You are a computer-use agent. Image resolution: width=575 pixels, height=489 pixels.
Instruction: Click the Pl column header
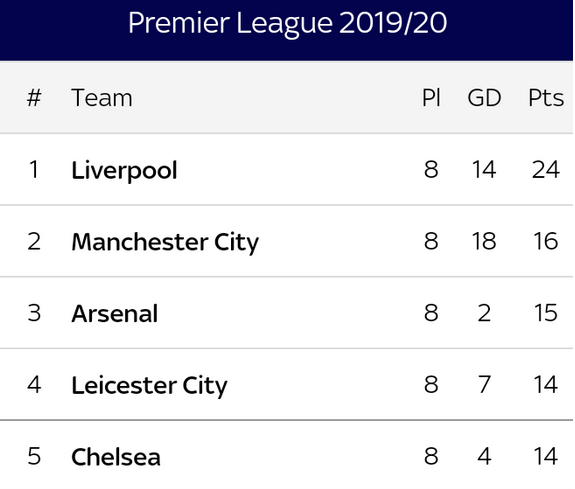431,98
